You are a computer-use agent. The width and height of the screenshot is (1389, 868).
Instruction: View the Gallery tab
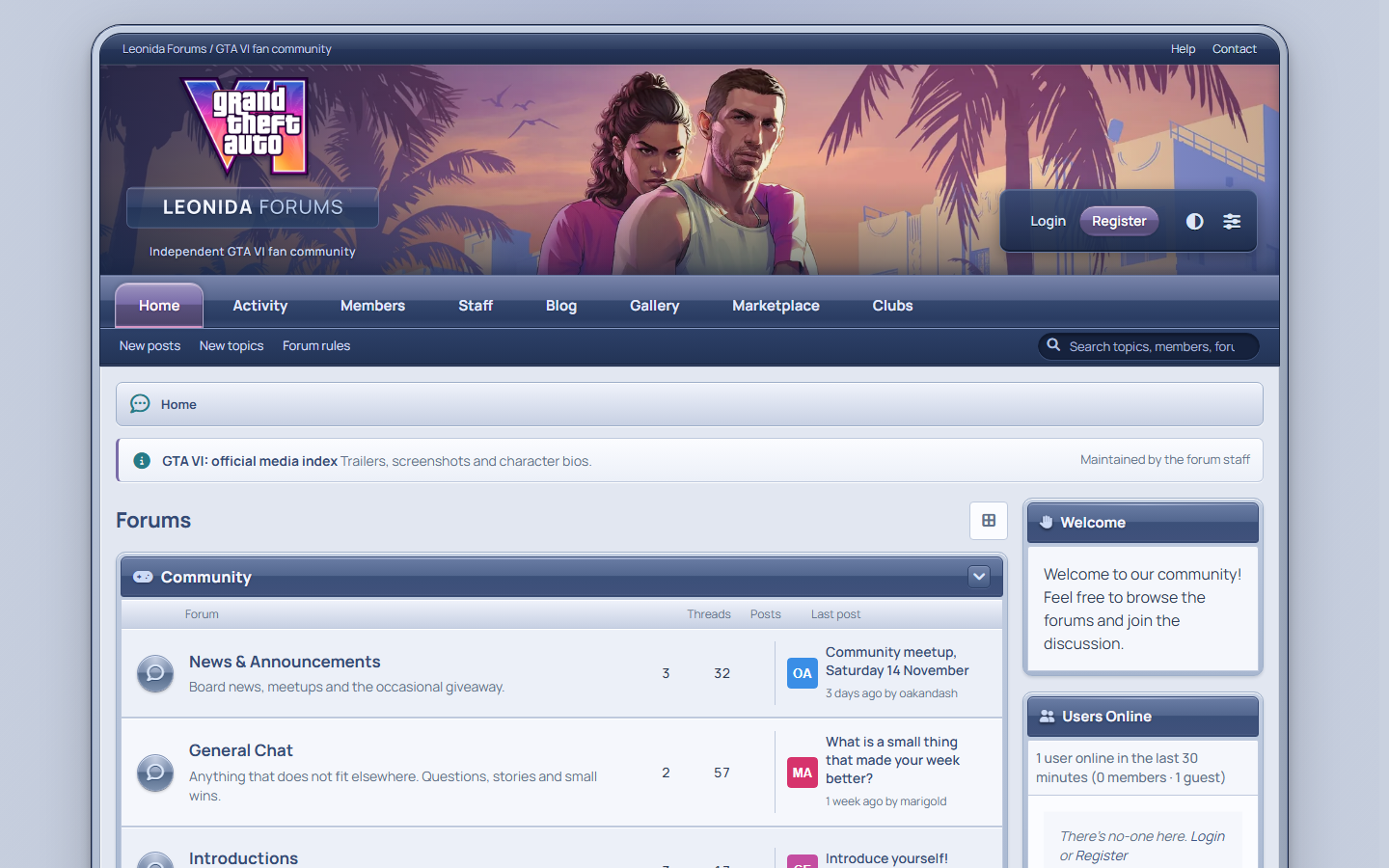655,306
